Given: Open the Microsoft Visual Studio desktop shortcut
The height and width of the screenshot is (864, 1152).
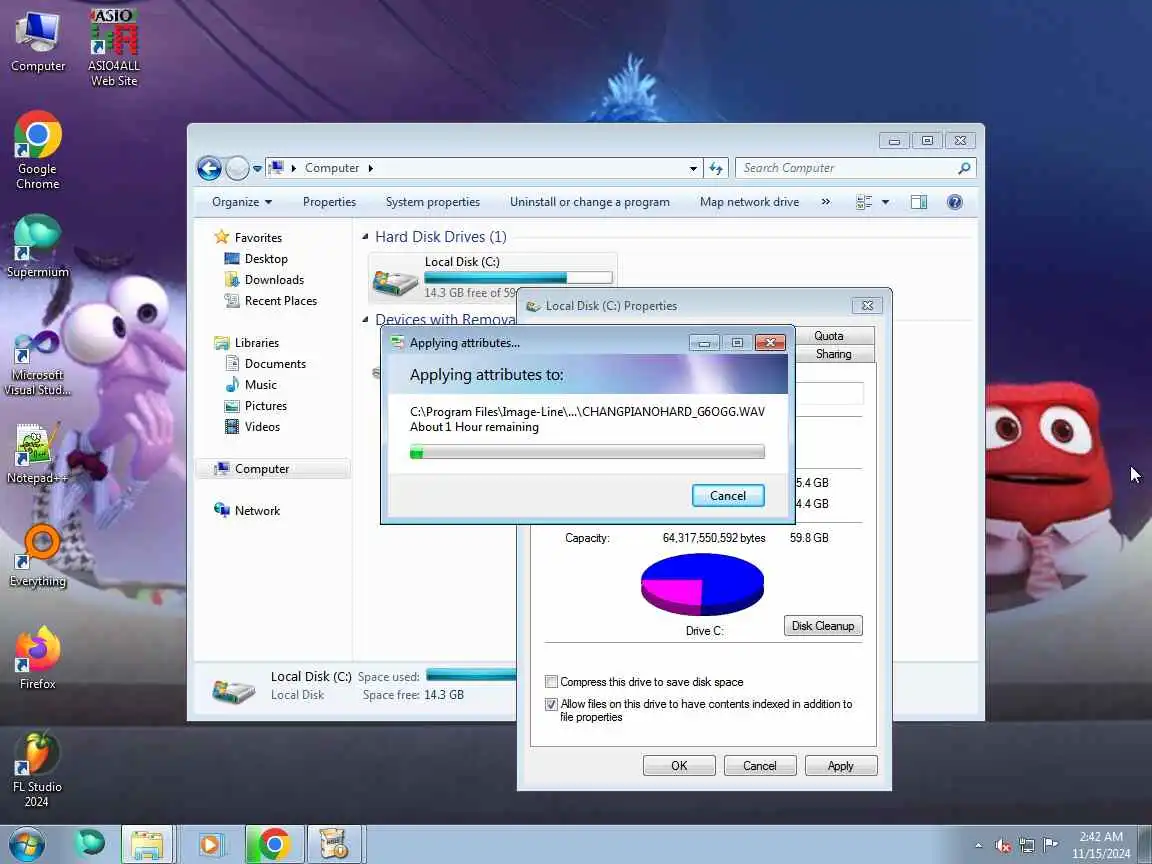Looking at the screenshot, I should (37, 364).
